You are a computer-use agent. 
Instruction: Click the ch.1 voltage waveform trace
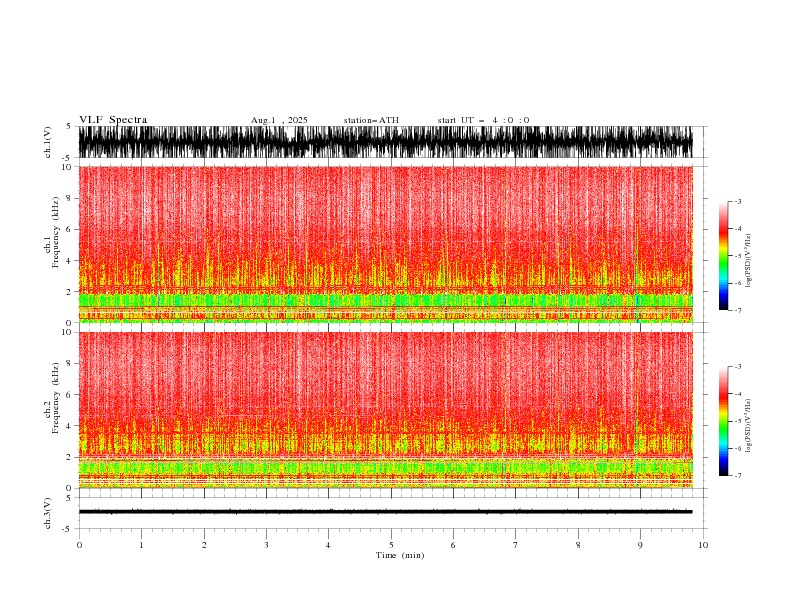coord(385,142)
